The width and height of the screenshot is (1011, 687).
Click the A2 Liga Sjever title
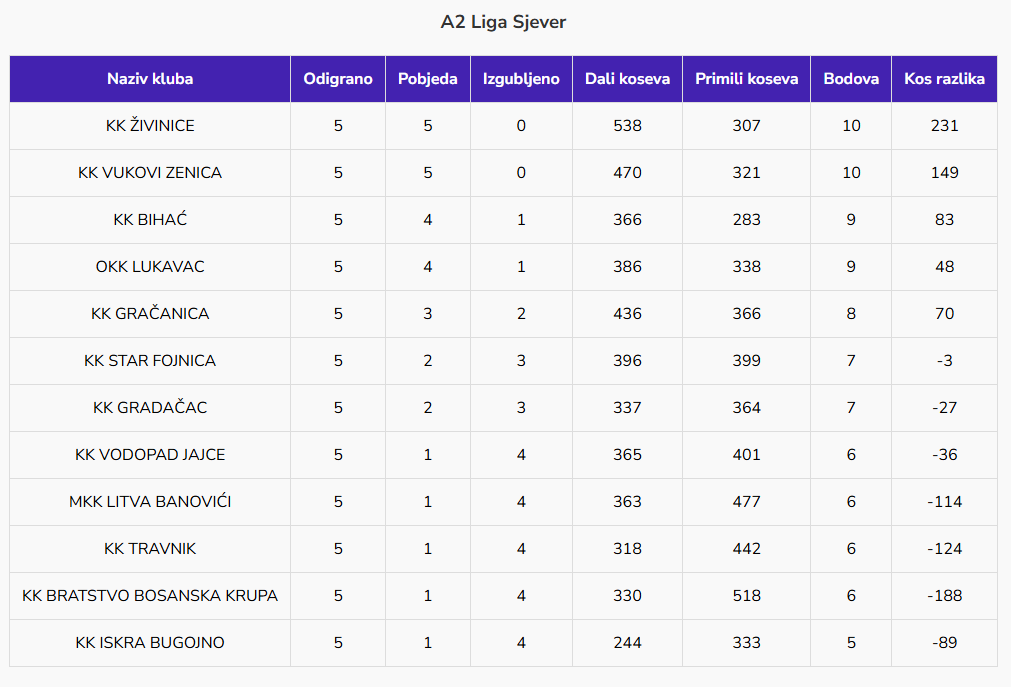[504, 22]
